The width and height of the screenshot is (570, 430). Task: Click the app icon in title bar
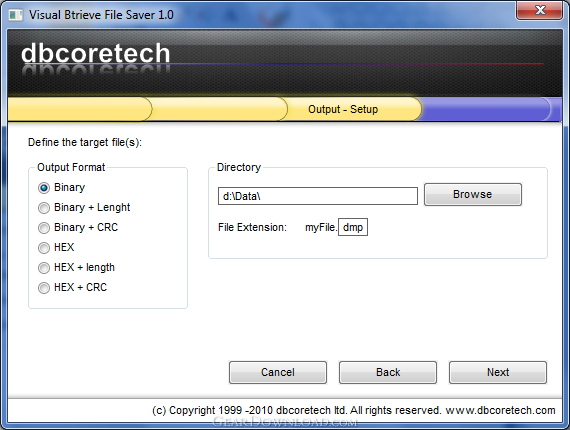(15, 15)
